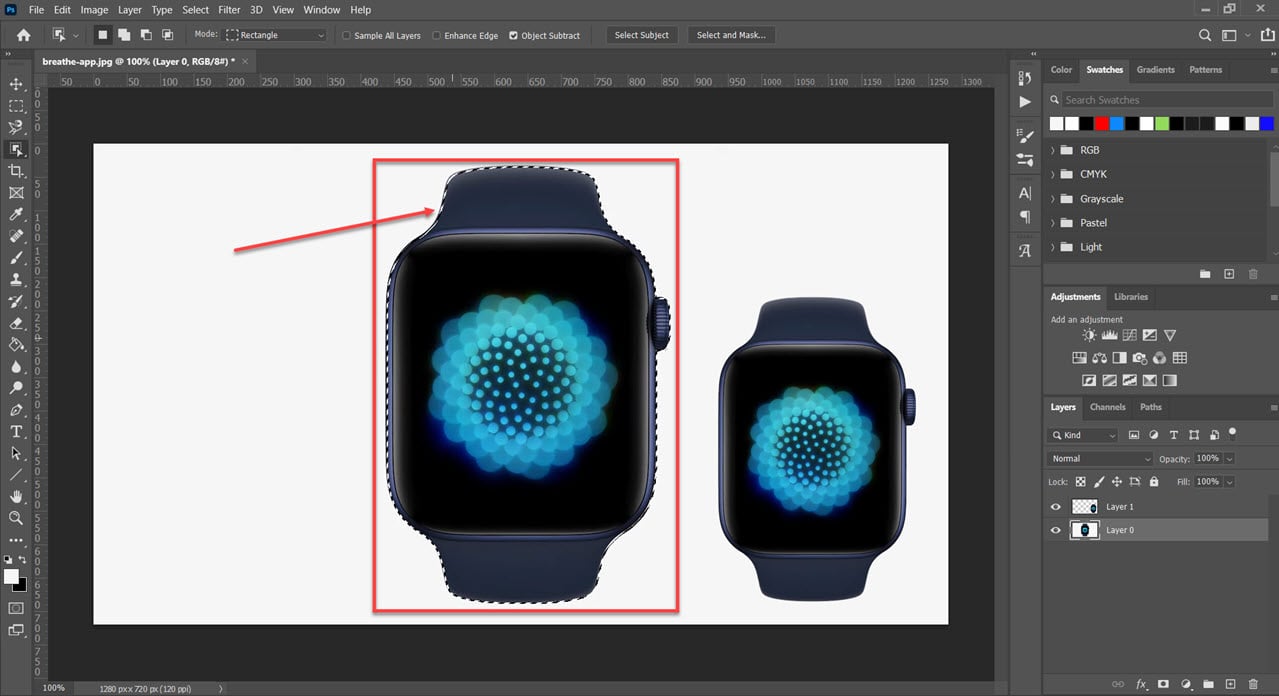Click the Home icon in options bar
Image resolution: width=1279 pixels, height=696 pixels.
click(23, 35)
